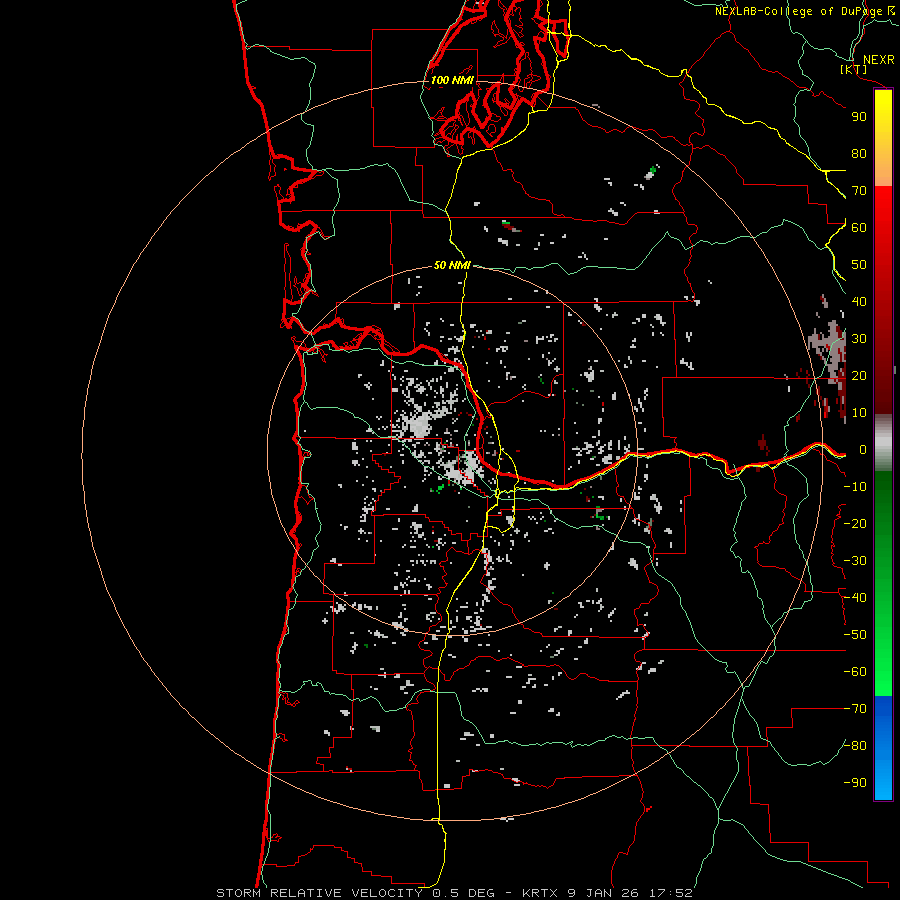Click the -90 value on velocity scale
The height and width of the screenshot is (900, 900).
(855, 782)
